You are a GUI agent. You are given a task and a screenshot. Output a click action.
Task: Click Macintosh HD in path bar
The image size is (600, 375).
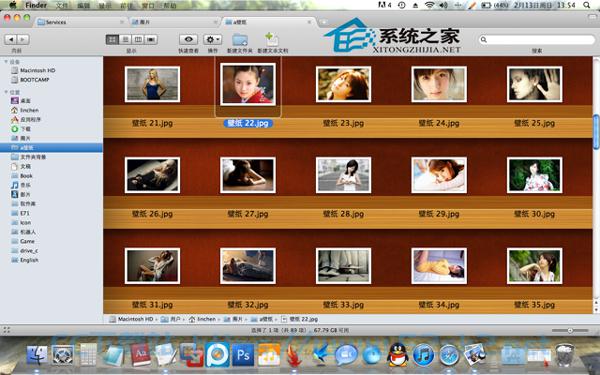[131, 319]
